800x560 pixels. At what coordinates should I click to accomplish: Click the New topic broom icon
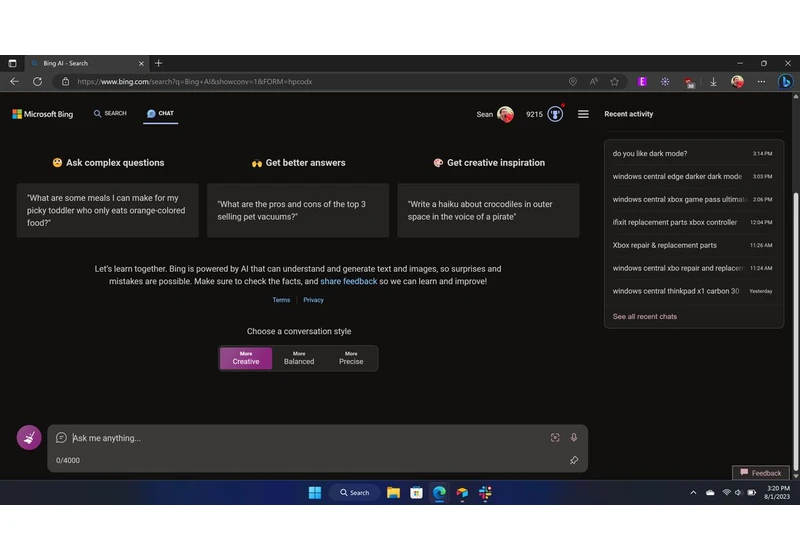(29, 437)
